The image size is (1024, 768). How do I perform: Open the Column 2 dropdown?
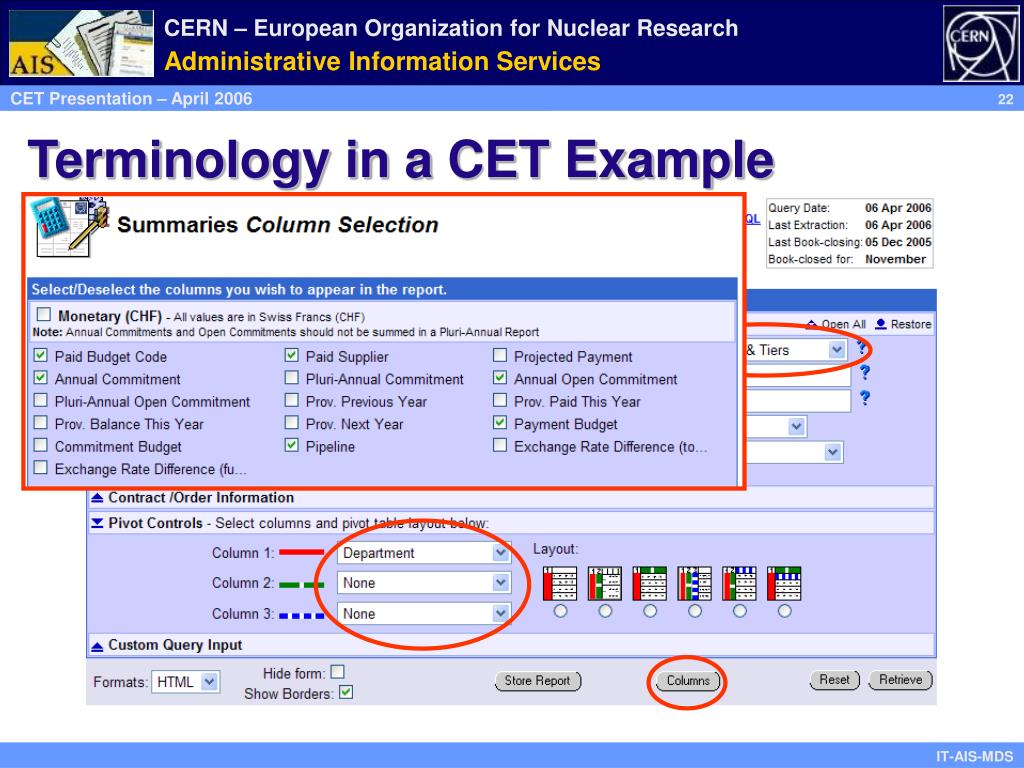pos(423,583)
